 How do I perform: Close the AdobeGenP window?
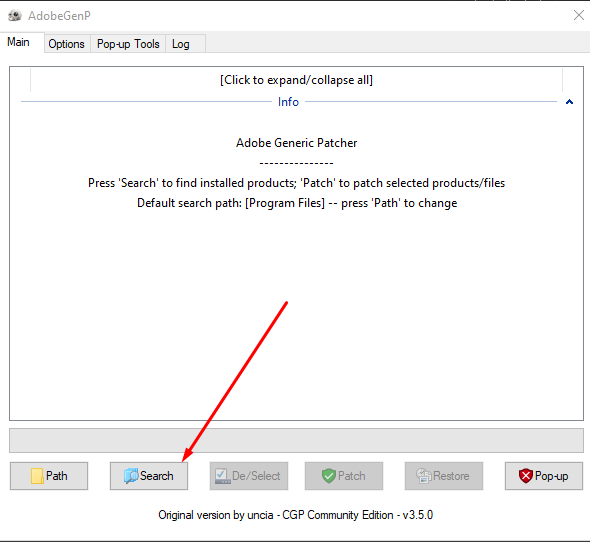point(579,15)
